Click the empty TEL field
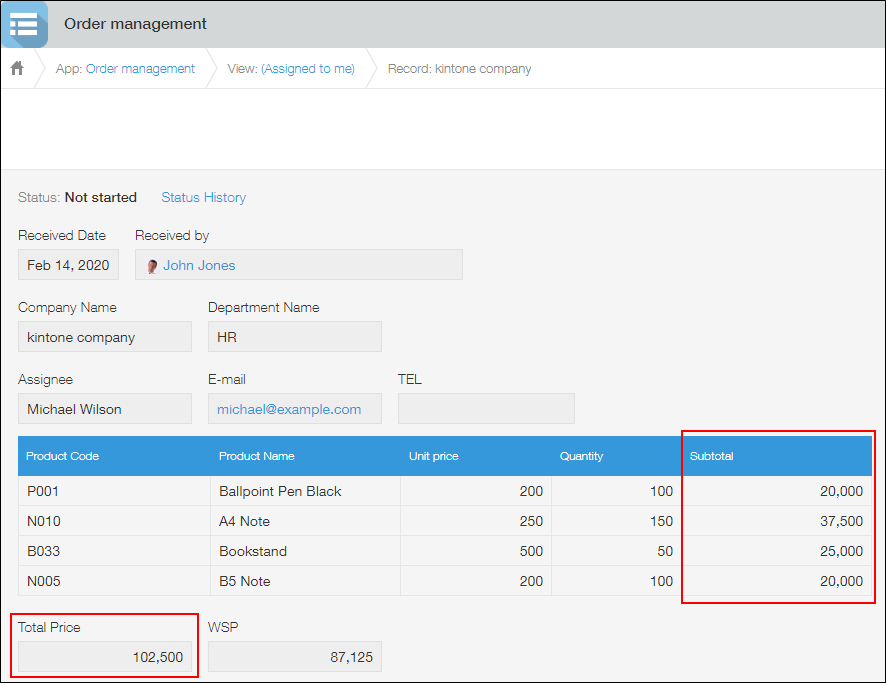 (486, 408)
